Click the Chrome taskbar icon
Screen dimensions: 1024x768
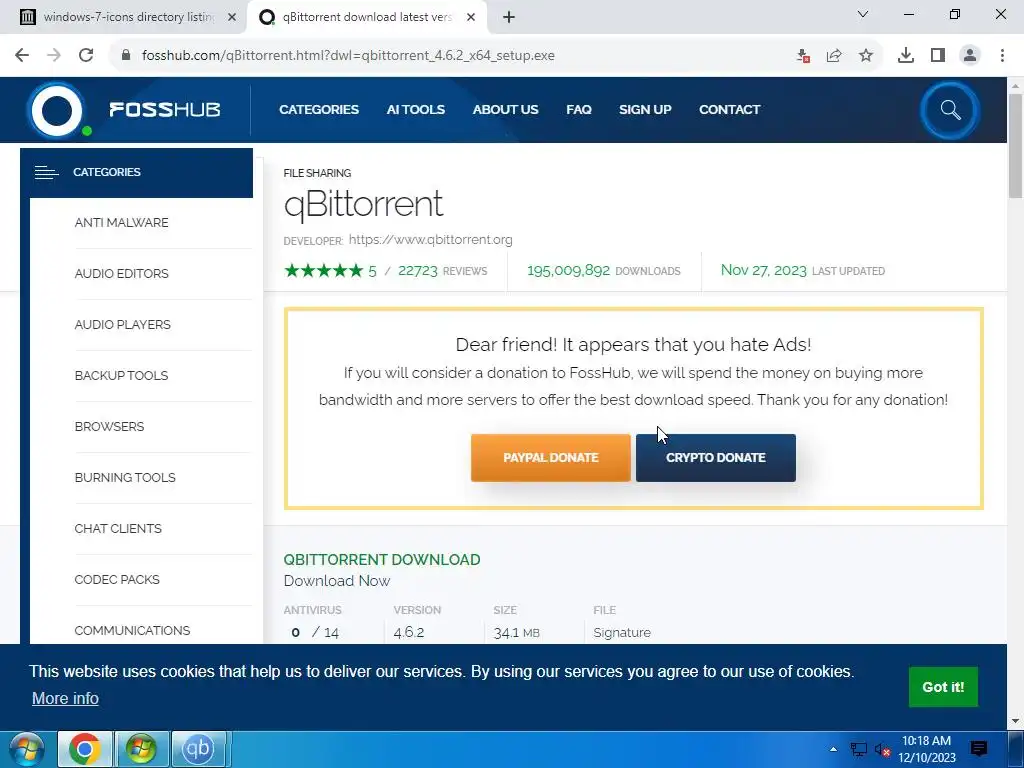coord(85,749)
